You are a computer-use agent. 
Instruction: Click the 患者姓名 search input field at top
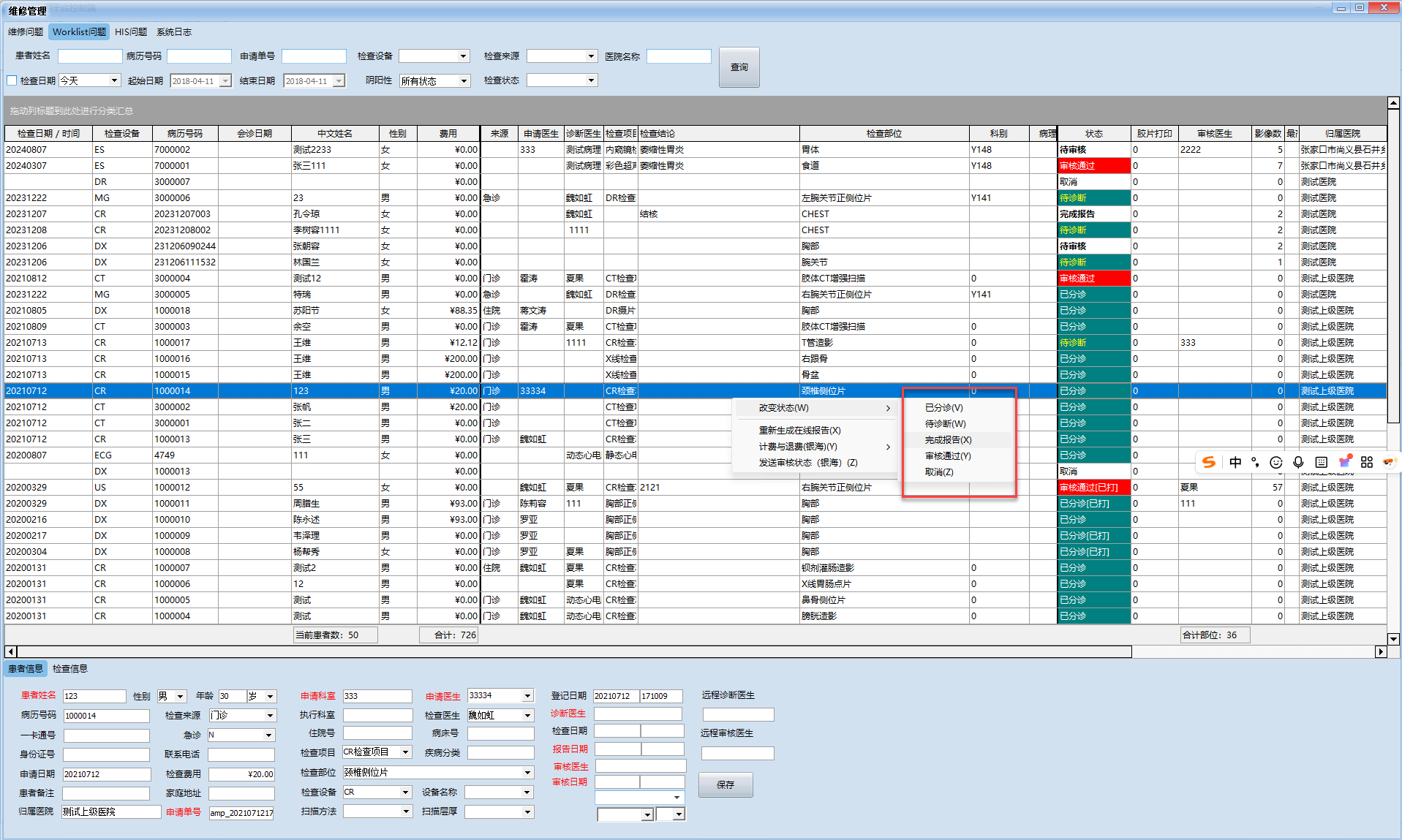90,56
